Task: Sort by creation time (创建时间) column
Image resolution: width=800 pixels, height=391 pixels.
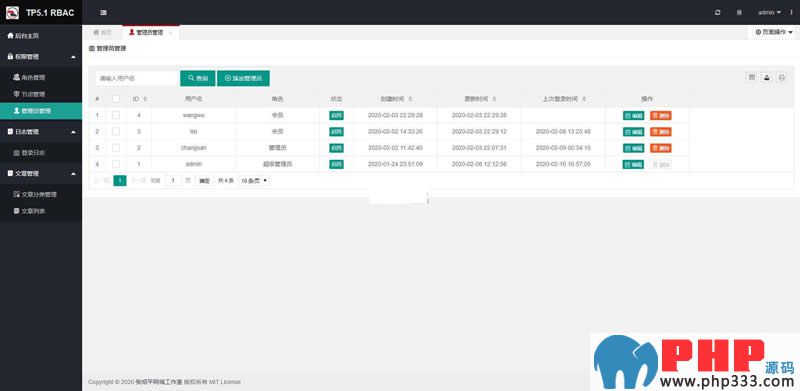Action: click(x=411, y=99)
